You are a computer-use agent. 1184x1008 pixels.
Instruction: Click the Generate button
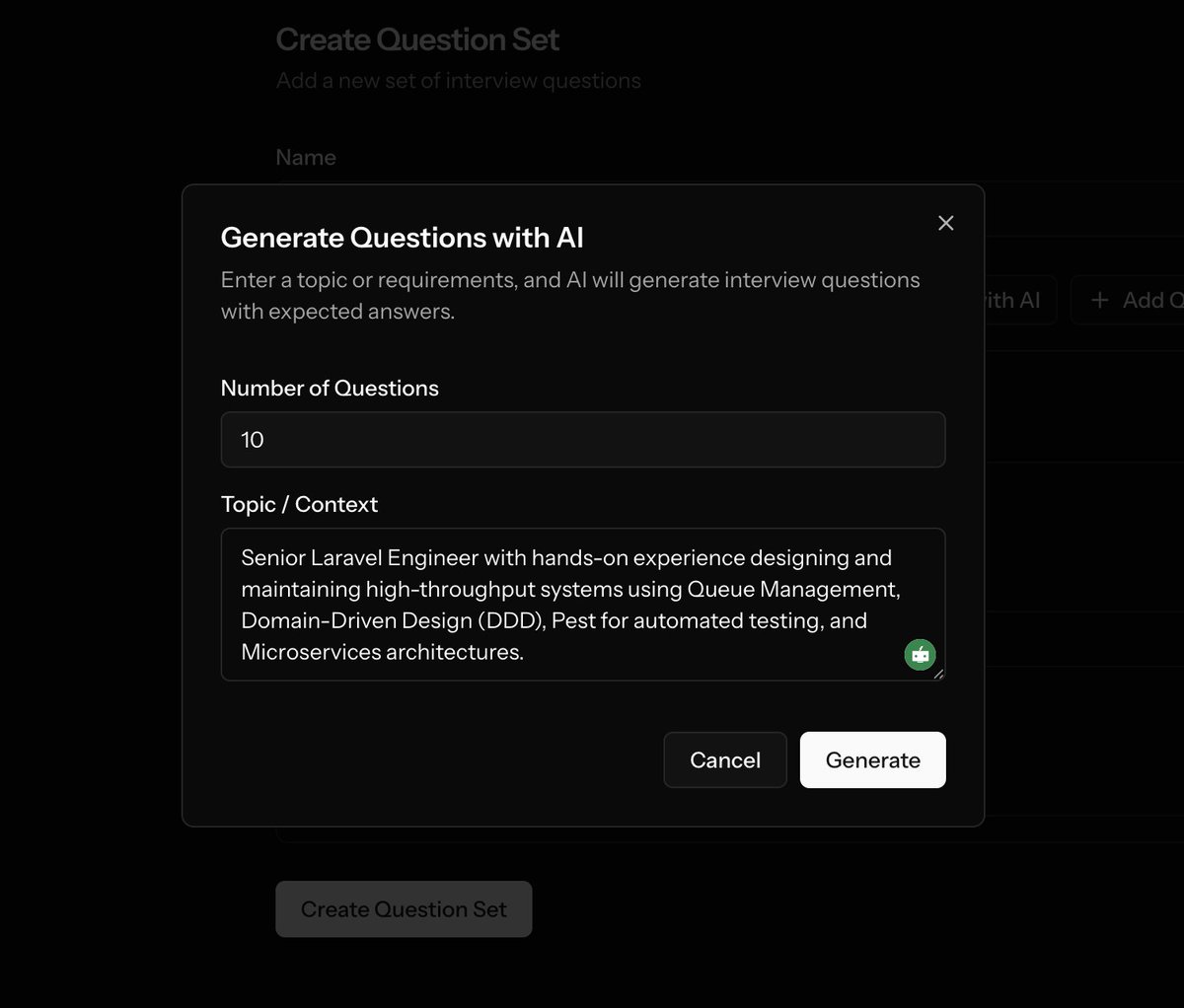click(x=873, y=759)
